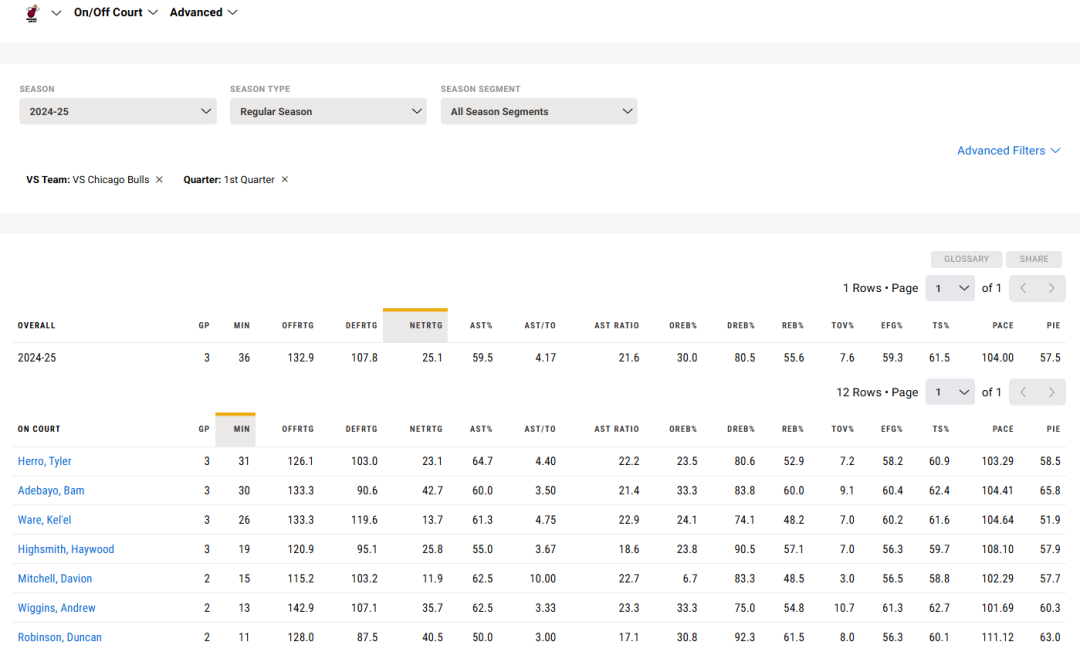1080x645 pixels.
Task: Open Kel'el Ware's player link
Action: pyautogui.click(x=45, y=520)
